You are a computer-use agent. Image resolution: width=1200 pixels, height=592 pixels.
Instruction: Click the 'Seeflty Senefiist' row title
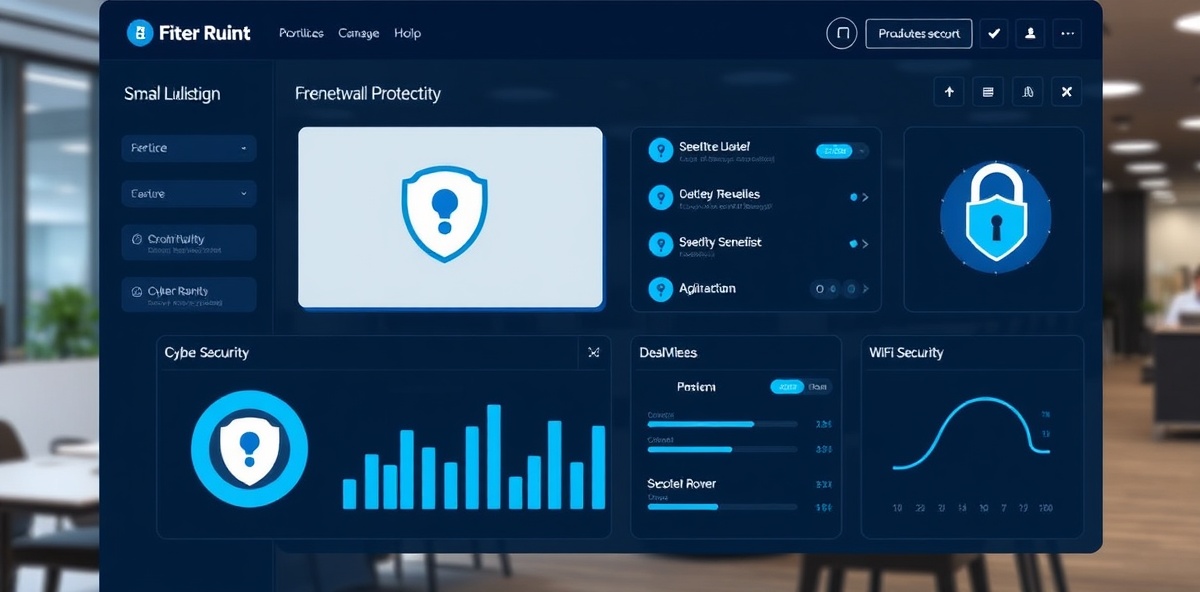tap(720, 242)
